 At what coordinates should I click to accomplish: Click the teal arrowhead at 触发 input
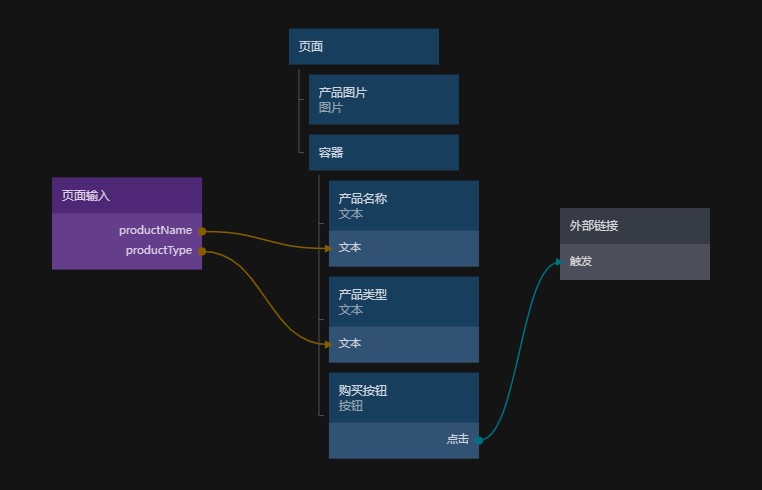pyautogui.click(x=559, y=262)
